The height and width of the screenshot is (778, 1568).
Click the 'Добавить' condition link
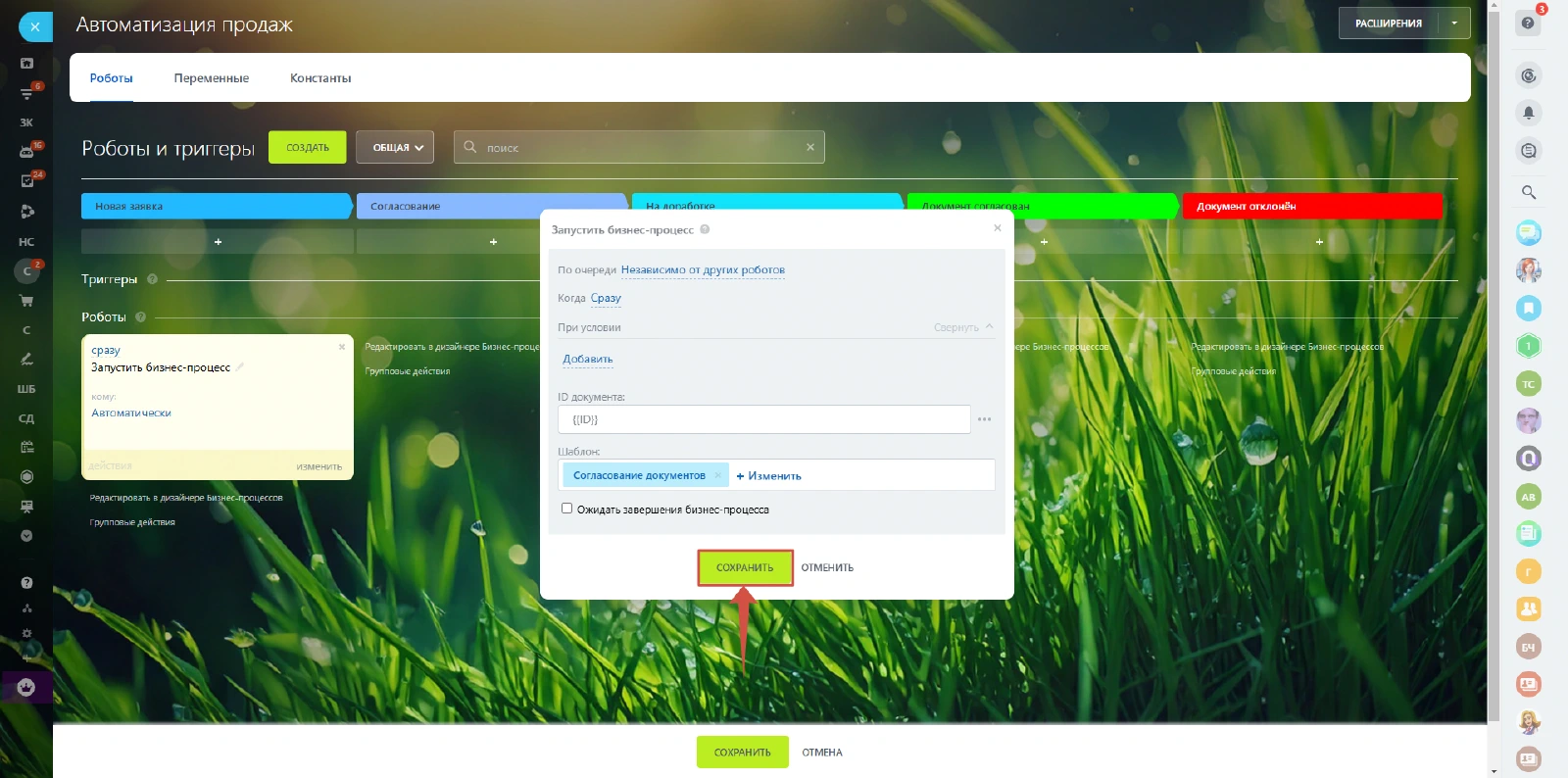tap(587, 360)
